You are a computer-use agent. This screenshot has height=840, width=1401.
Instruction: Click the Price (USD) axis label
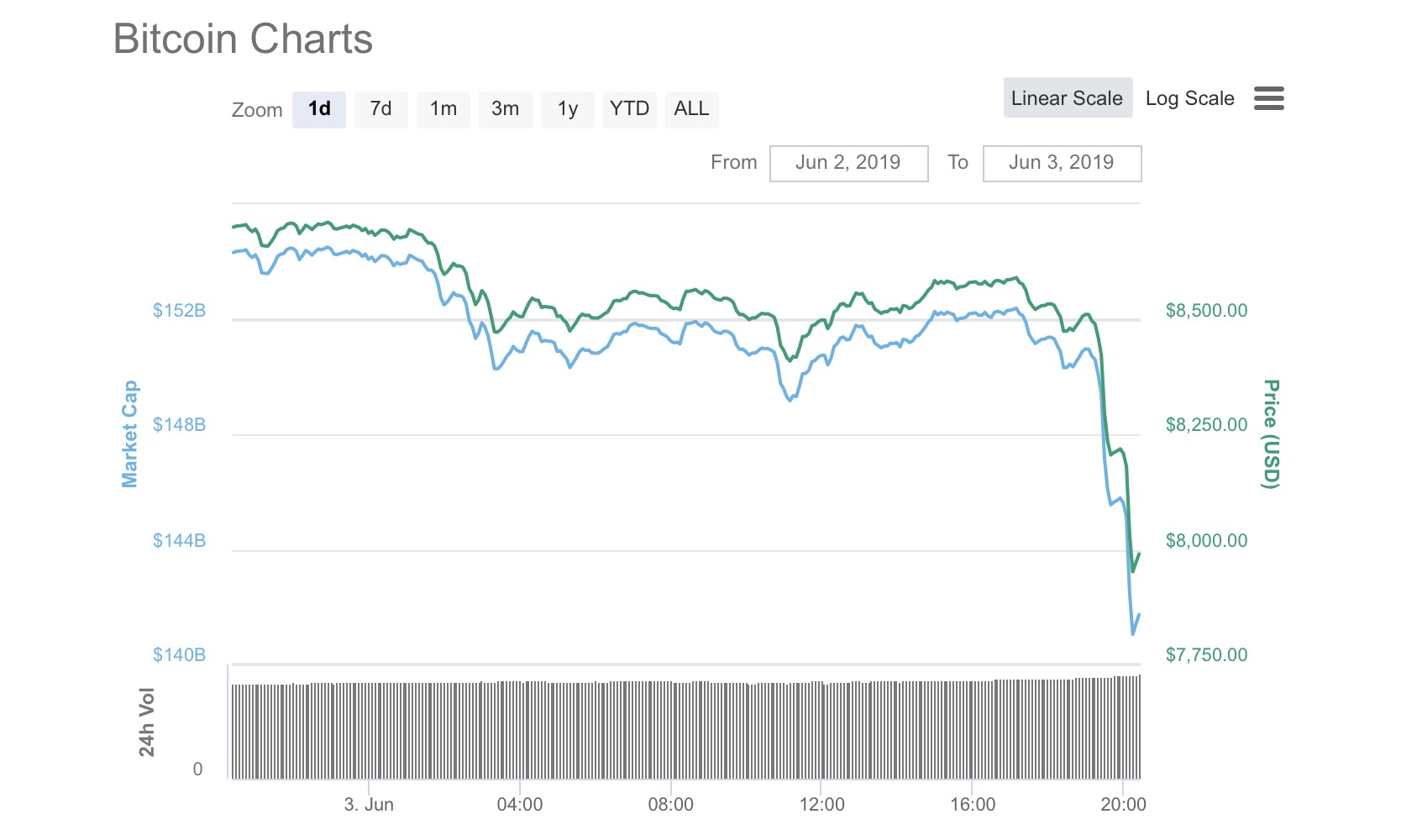(x=1272, y=433)
